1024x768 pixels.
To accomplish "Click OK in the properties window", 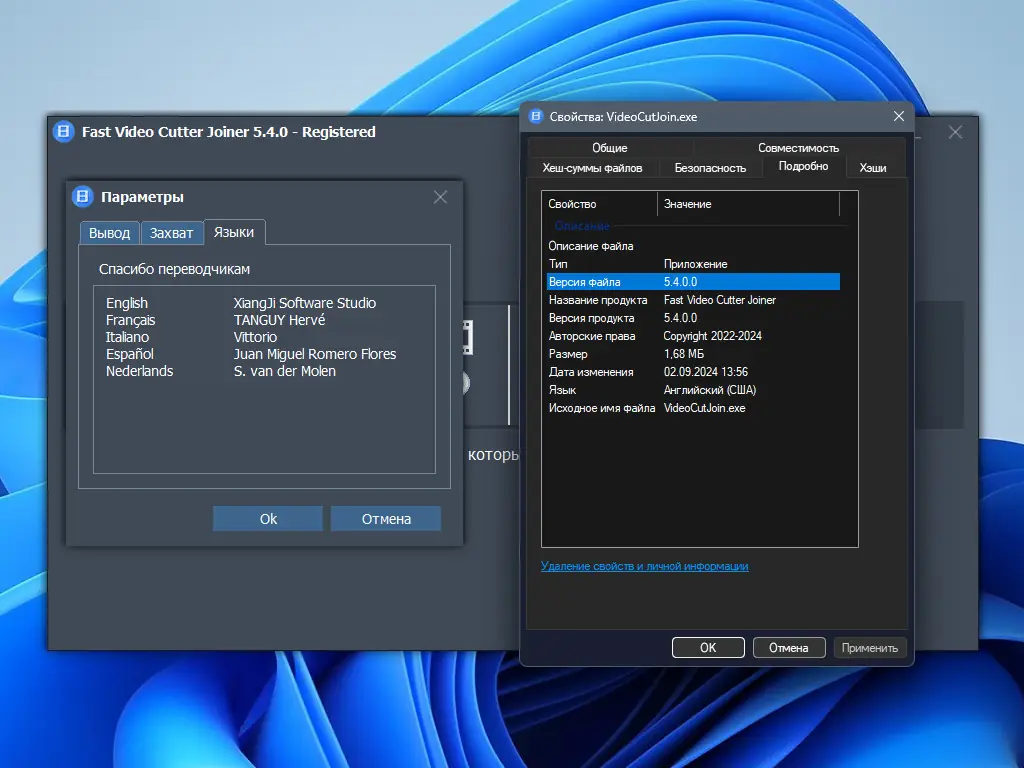I will (708, 648).
